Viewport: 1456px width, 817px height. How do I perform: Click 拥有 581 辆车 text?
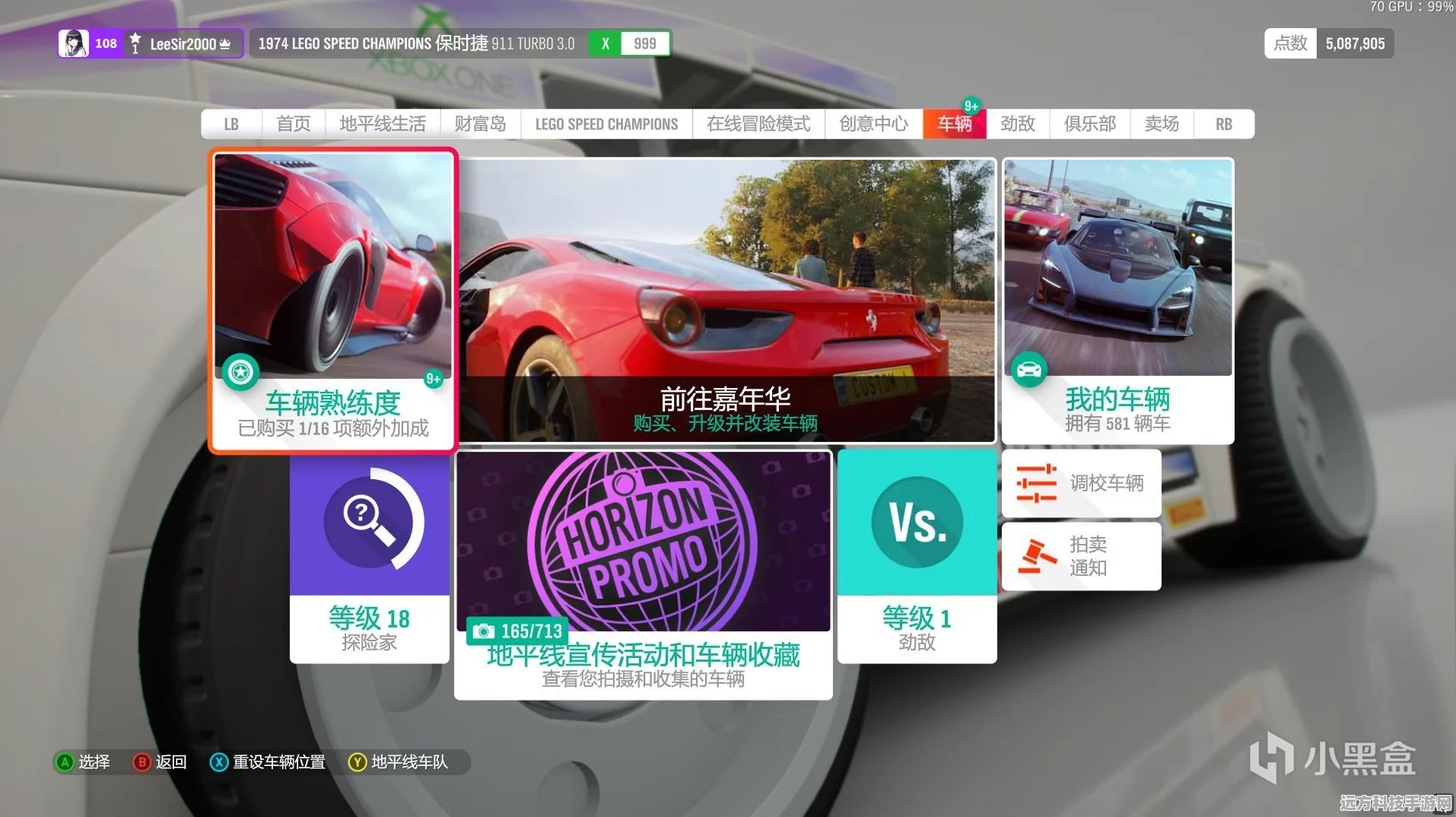point(1117,423)
